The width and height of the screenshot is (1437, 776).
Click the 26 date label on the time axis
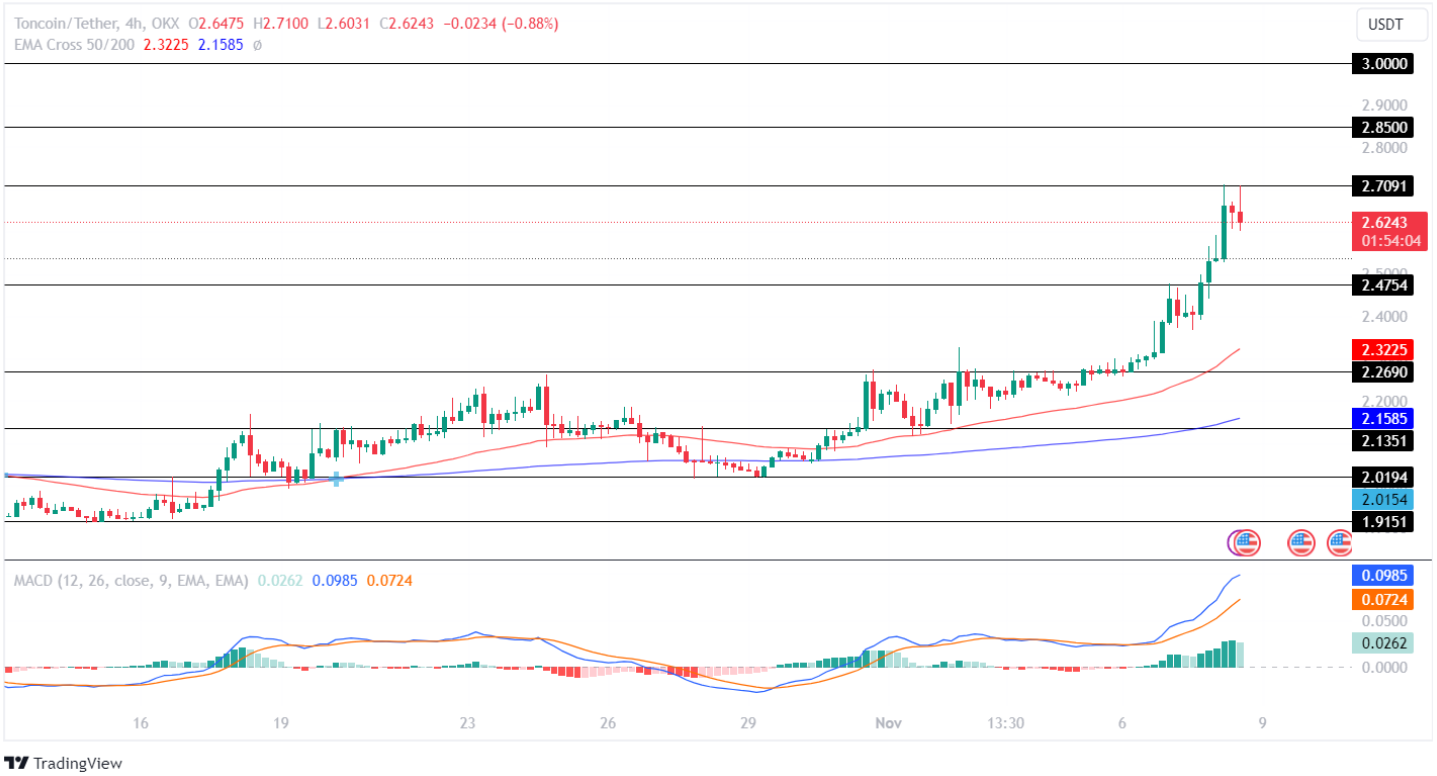(608, 723)
